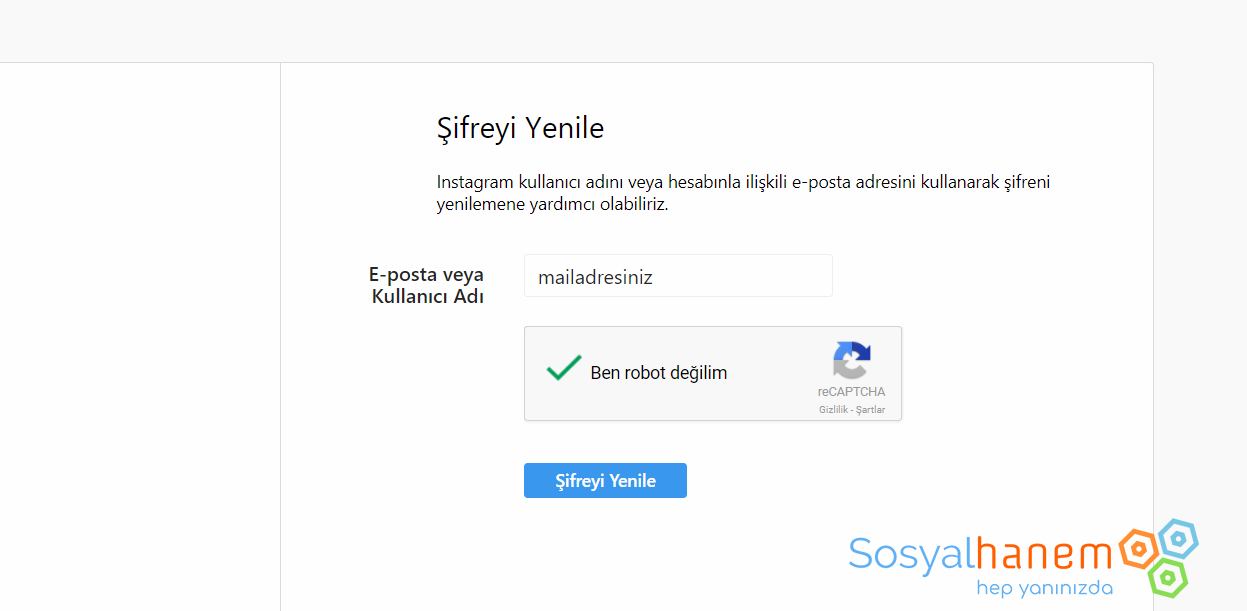The image size is (1247, 611).
Task: Click the Instagram password reset description paragraph
Action: [x=743, y=194]
